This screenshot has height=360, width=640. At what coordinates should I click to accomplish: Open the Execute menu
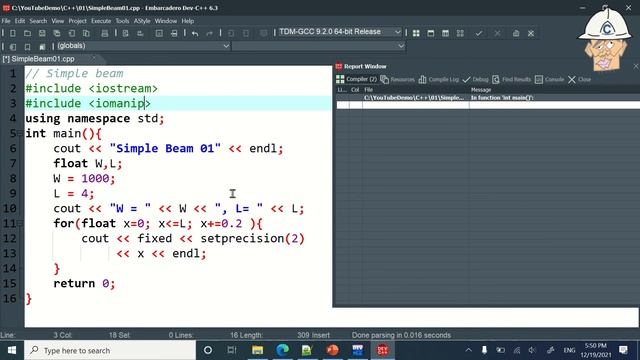101,21
